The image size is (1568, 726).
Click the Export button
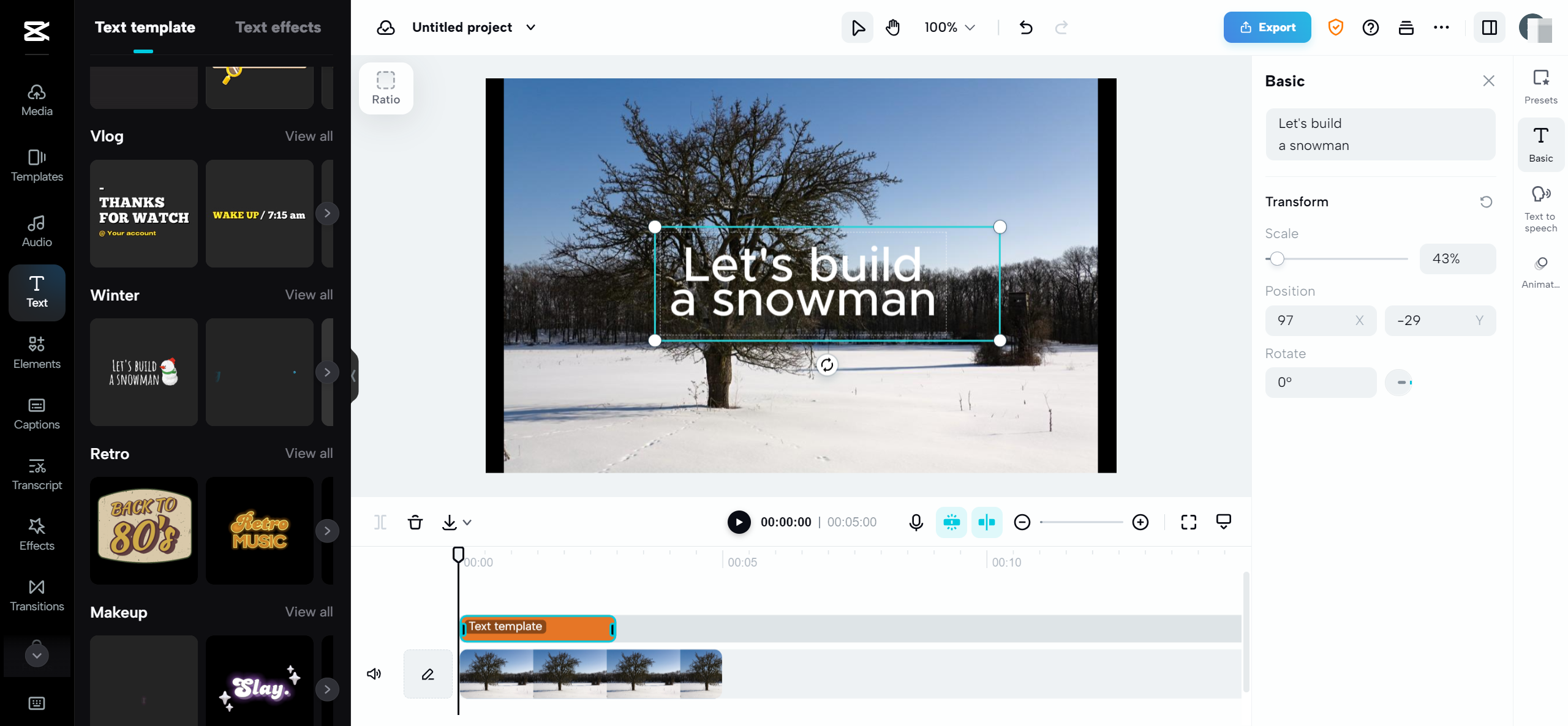[1267, 28]
